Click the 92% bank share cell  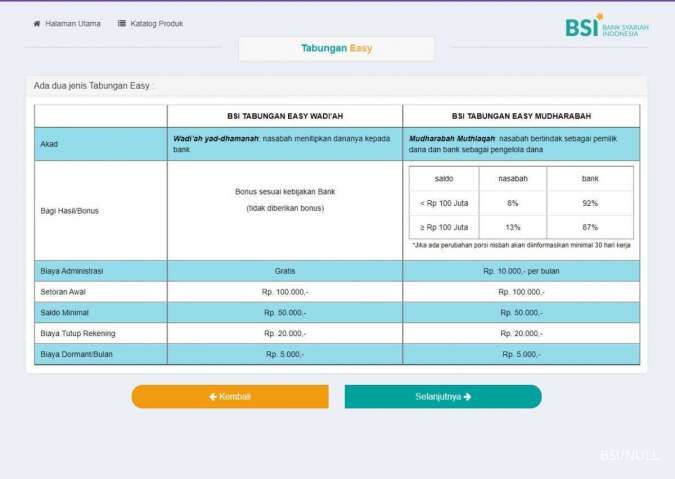click(590, 203)
